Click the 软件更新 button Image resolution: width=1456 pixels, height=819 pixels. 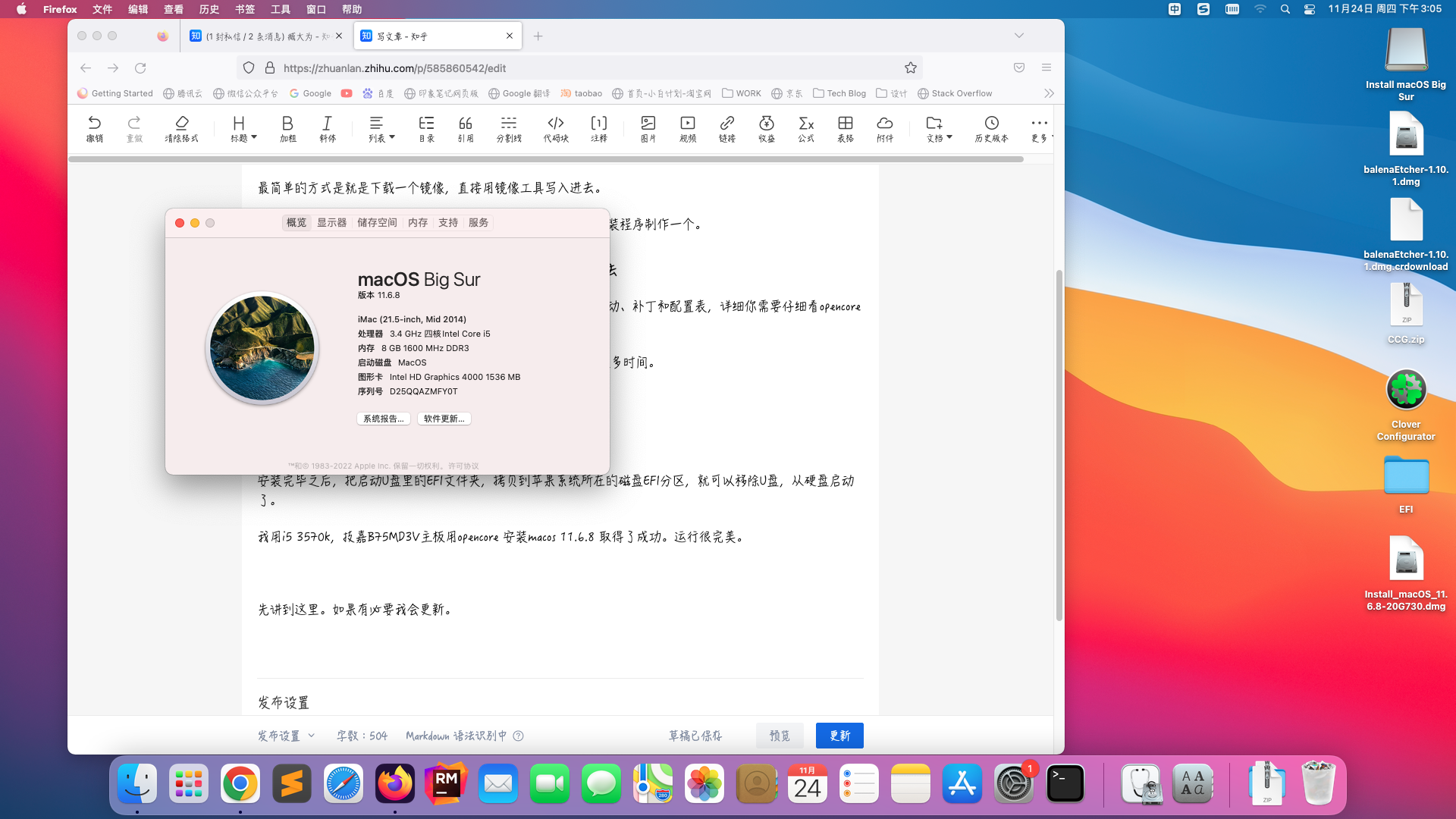[x=444, y=419]
